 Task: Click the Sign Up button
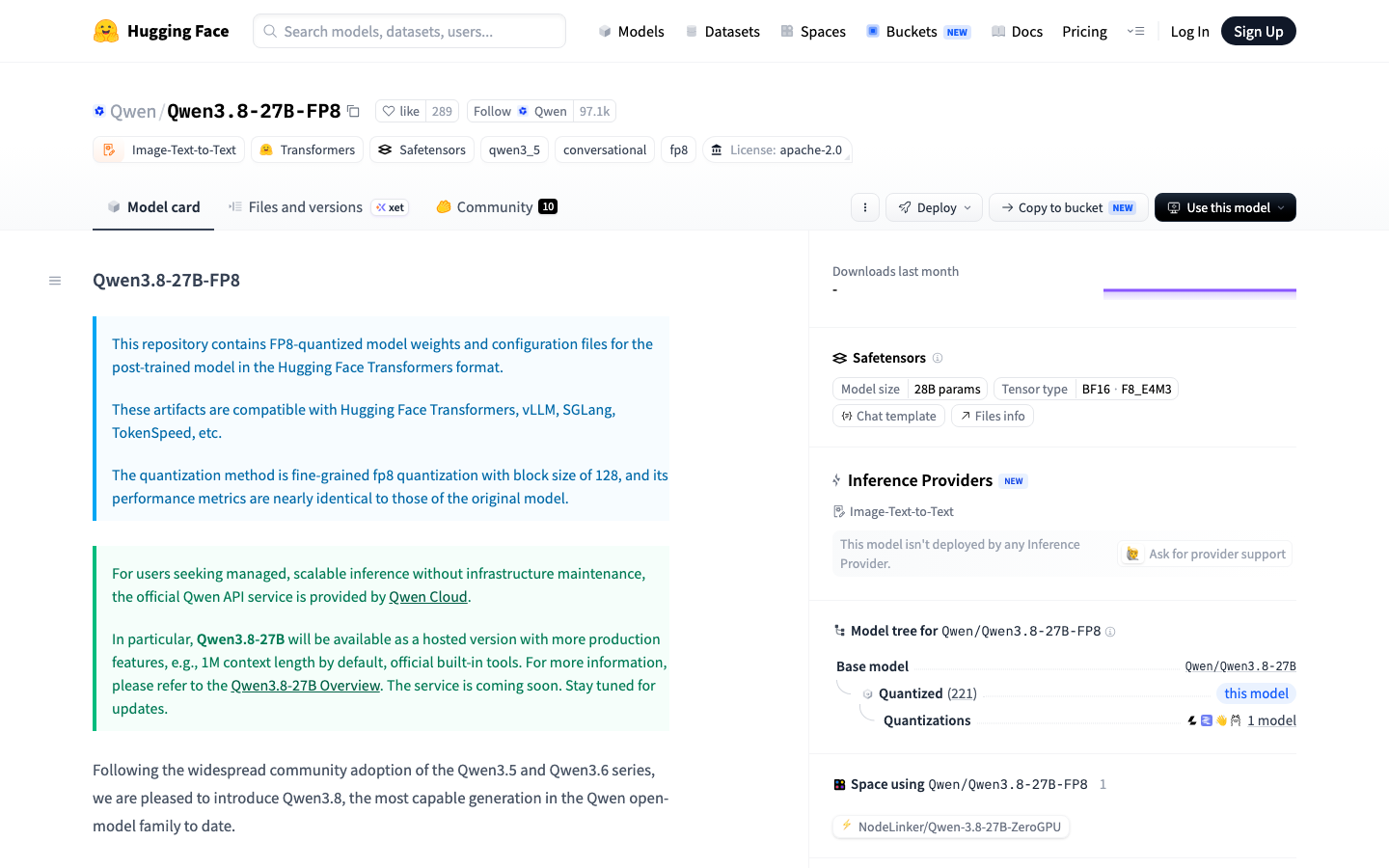(x=1258, y=31)
